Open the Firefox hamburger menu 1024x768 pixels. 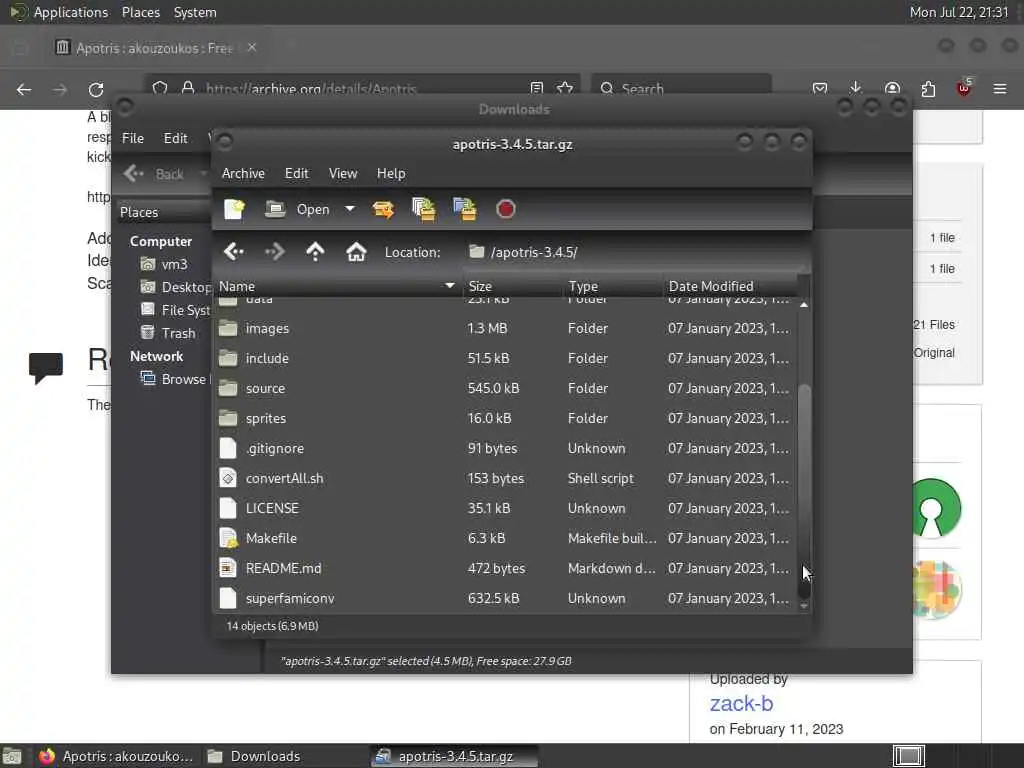click(x=999, y=88)
